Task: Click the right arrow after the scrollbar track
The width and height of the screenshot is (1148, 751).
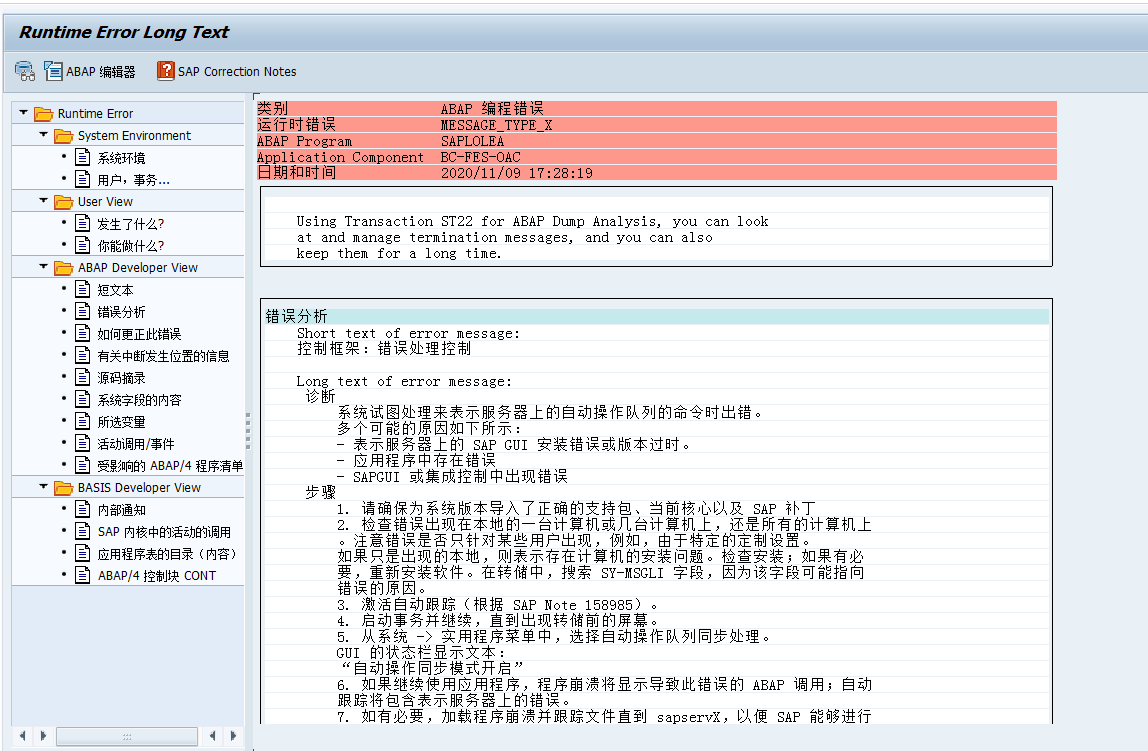Action: point(233,736)
